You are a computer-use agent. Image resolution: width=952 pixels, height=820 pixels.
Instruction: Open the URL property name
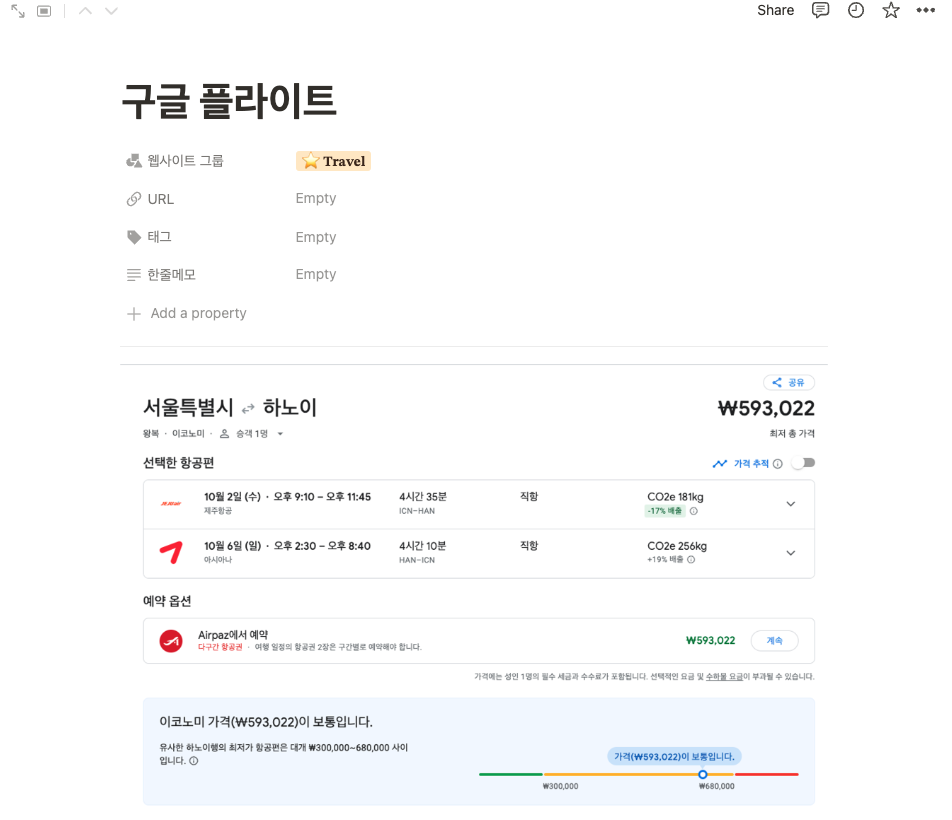[160, 199]
